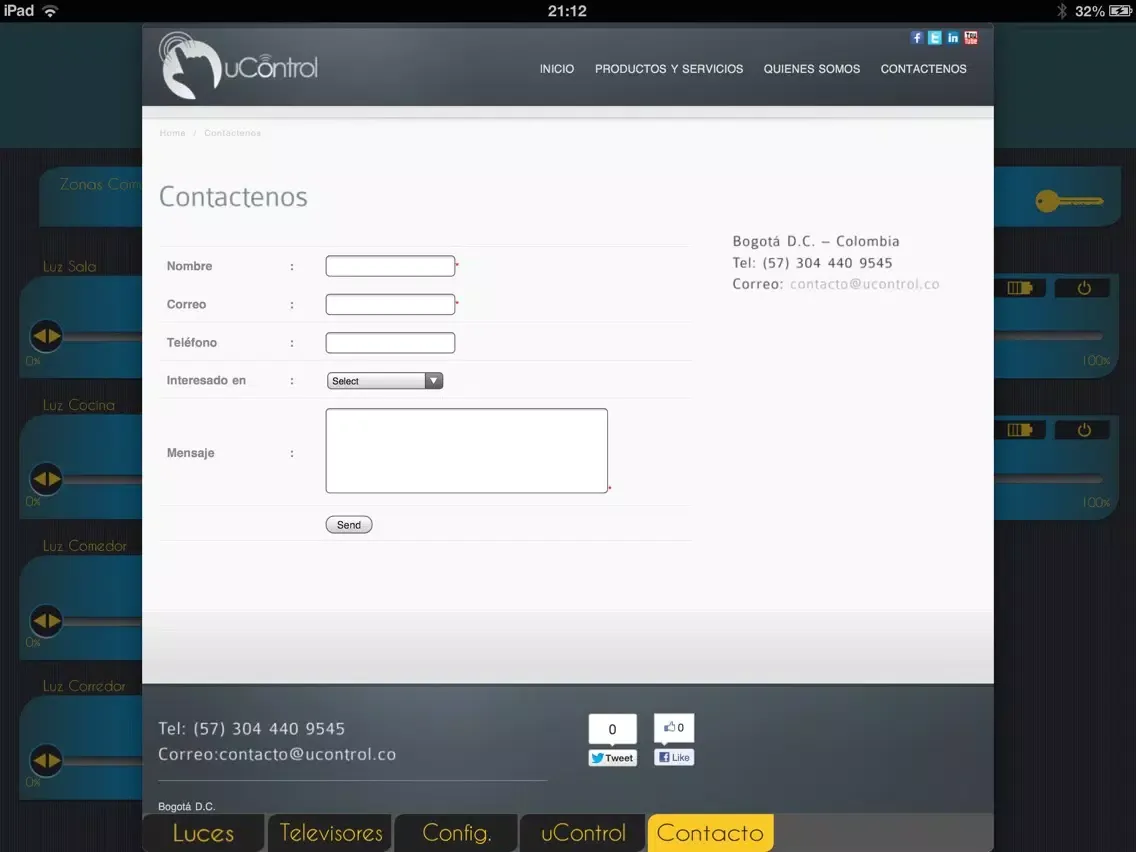The image size is (1136, 852).
Task: Click the contacto@ucontrol.co email link
Action: pyautogui.click(x=864, y=284)
